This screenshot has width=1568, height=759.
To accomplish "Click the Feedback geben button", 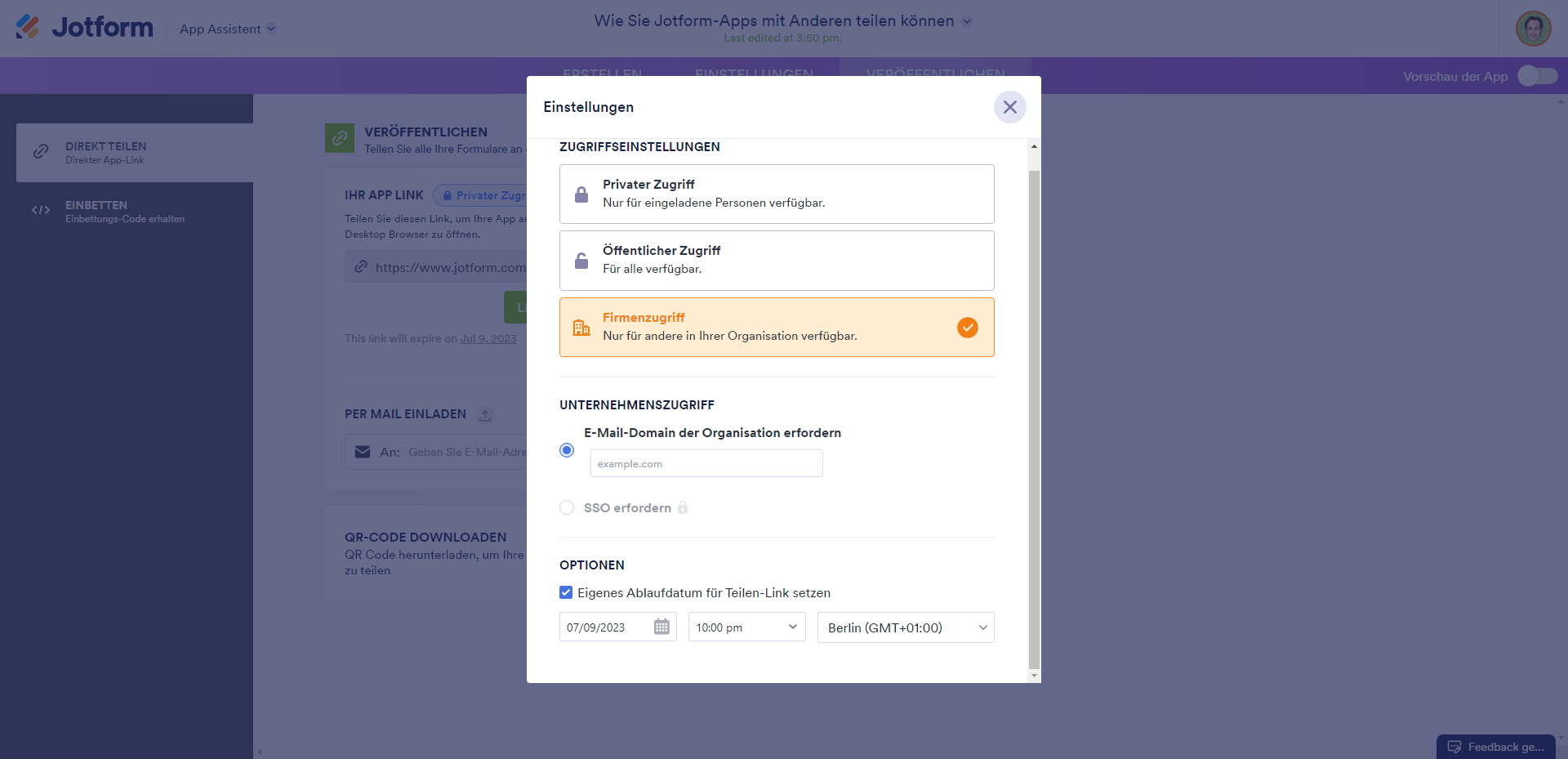I will (1496, 747).
